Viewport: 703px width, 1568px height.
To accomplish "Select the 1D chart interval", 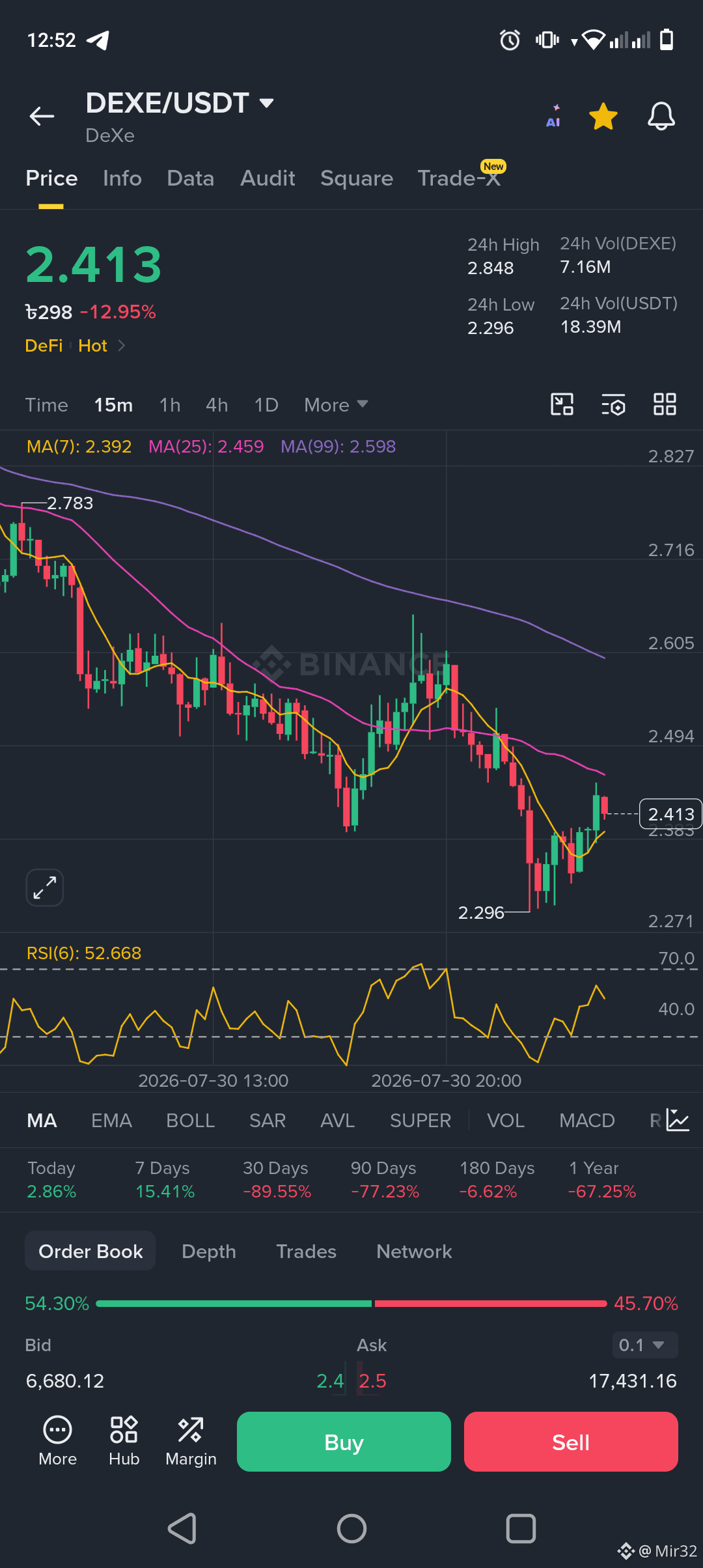I will click(x=266, y=404).
